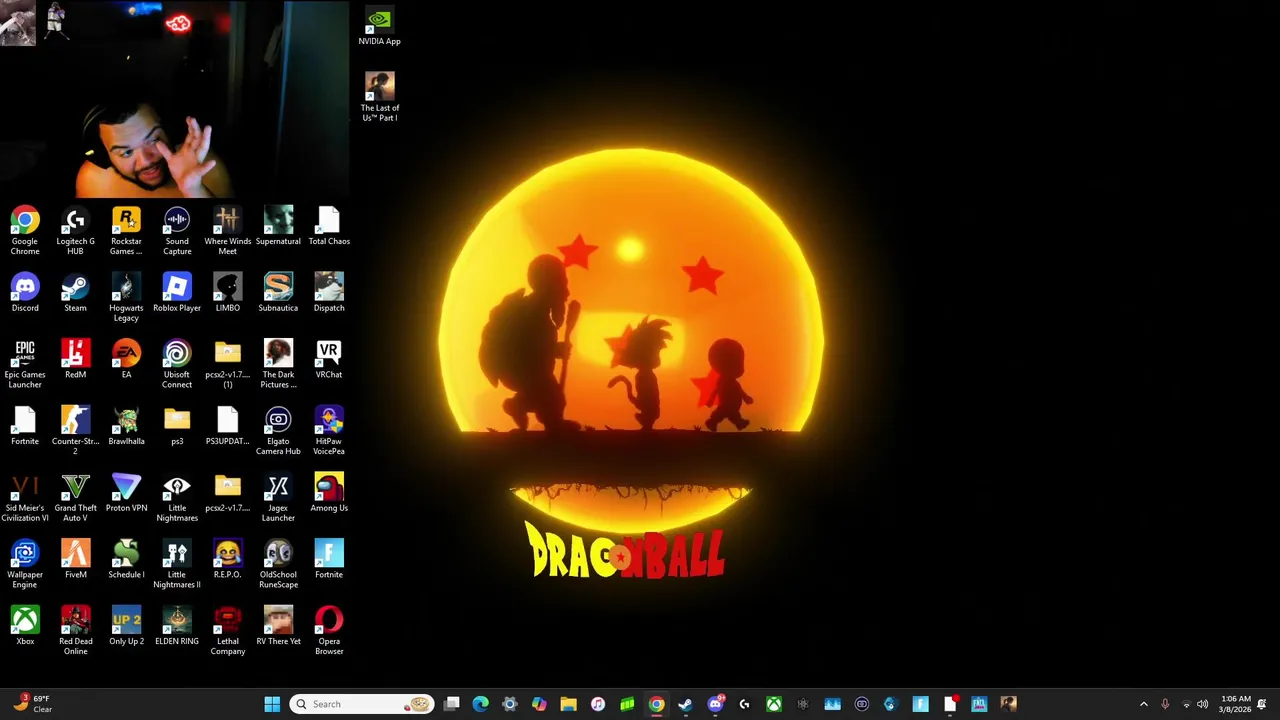
Task: Open Proton VPN desktop shortcut
Action: 126,492
